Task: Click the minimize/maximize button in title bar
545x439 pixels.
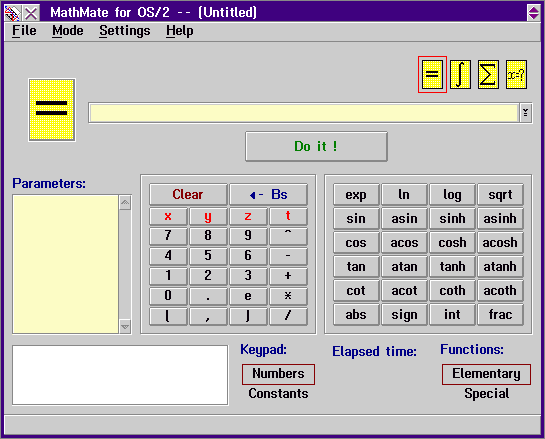Action: pyautogui.click(x=534, y=13)
